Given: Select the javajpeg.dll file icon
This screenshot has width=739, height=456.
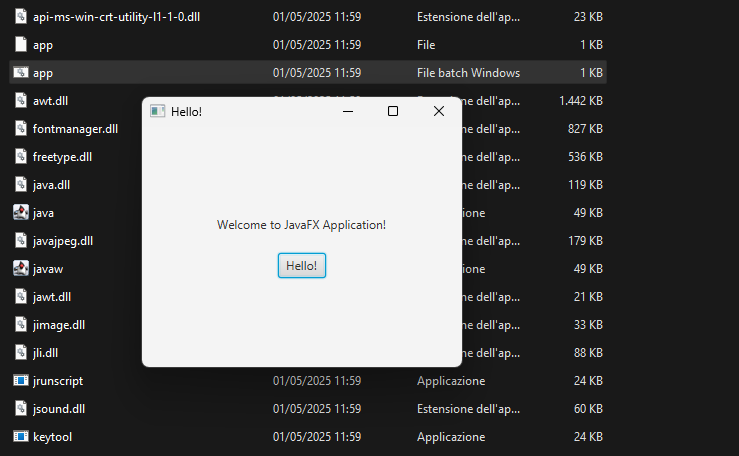Looking at the screenshot, I should (x=21, y=241).
